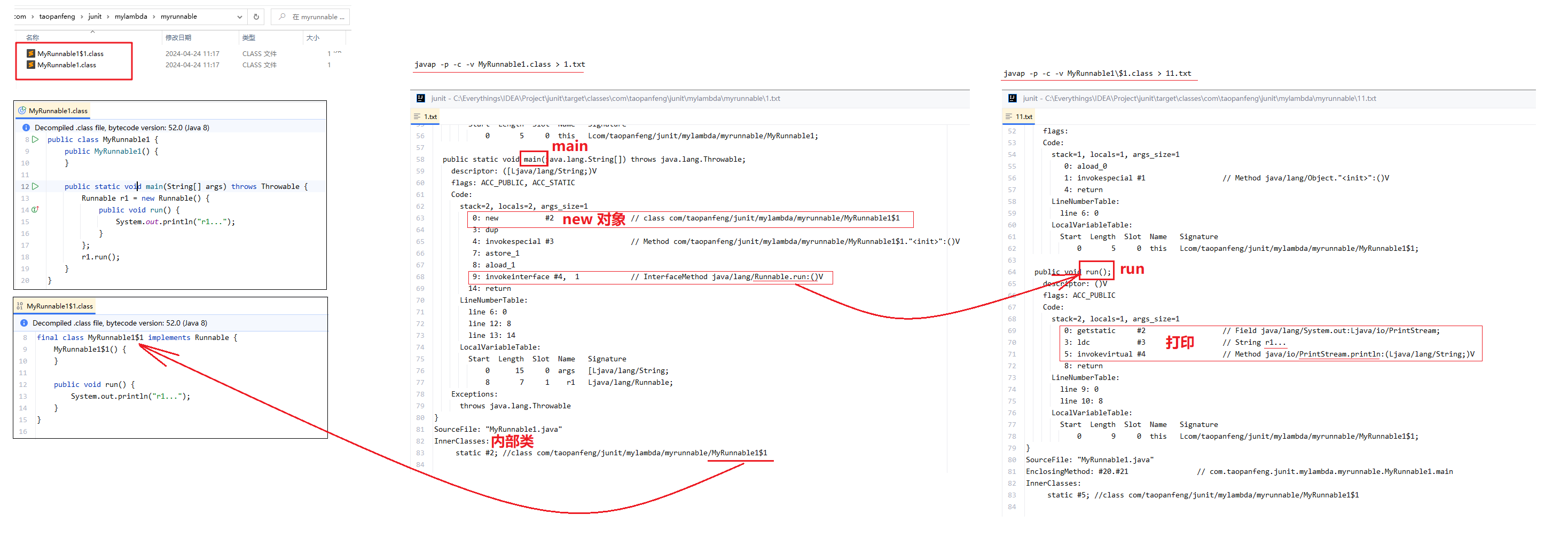Click the text file icon on 11.txt tab
This screenshot has height=554, width=1568.
[x=1009, y=116]
